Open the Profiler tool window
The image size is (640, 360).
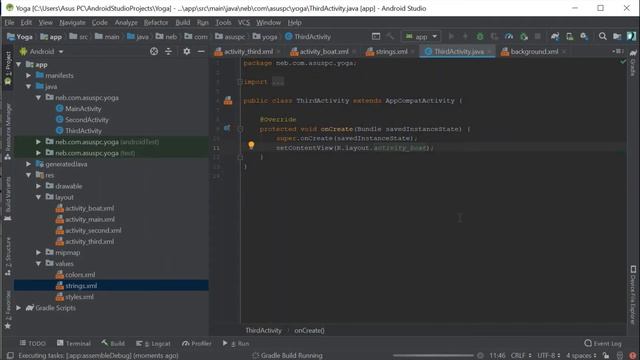(197, 344)
